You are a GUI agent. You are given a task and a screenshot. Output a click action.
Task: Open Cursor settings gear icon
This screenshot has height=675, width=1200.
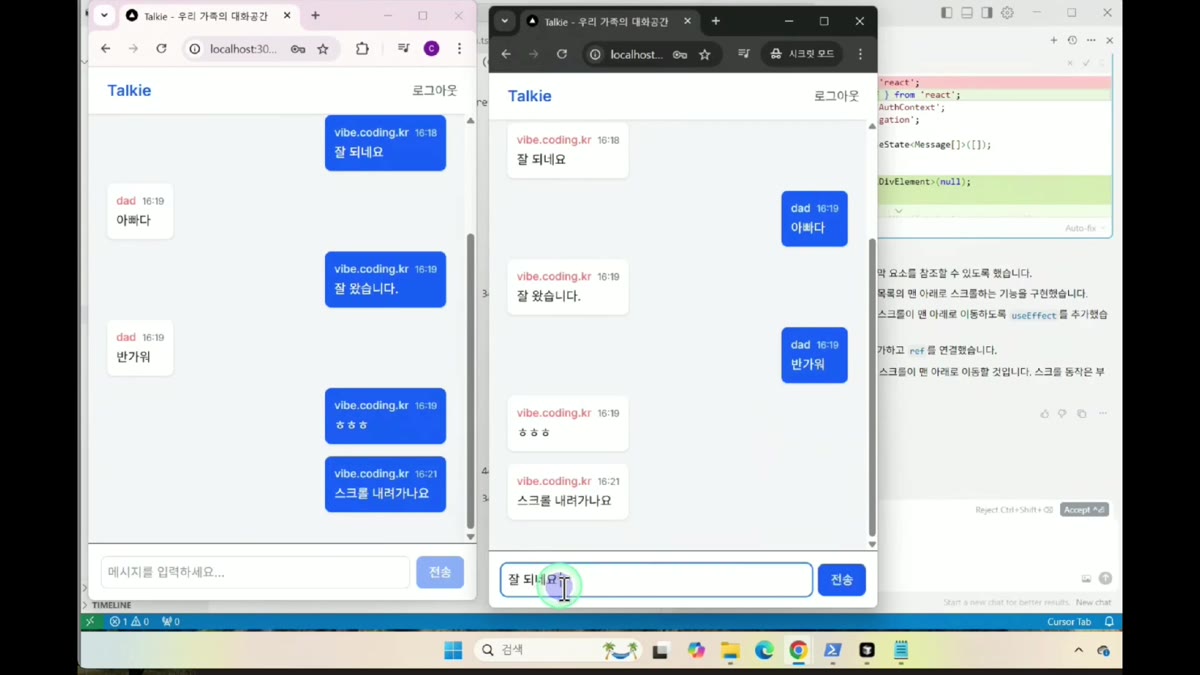pyautogui.click(x=1008, y=13)
